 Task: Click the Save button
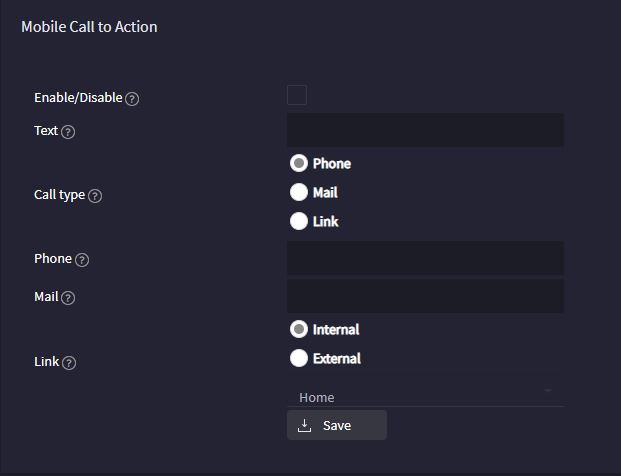[337, 425]
